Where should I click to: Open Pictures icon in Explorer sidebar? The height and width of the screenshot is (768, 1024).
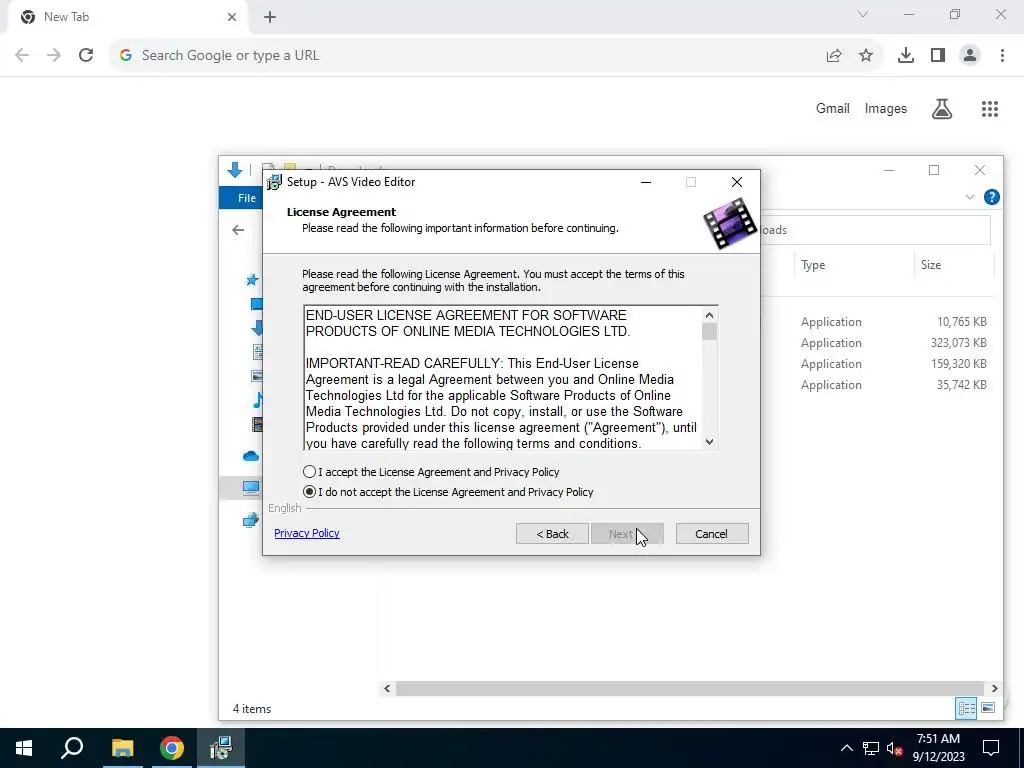tap(257, 376)
